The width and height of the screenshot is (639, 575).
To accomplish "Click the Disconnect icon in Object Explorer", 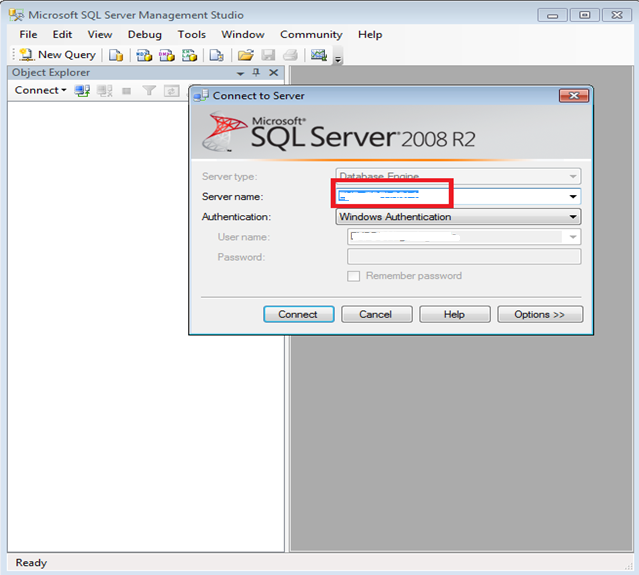I will click(x=105, y=90).
